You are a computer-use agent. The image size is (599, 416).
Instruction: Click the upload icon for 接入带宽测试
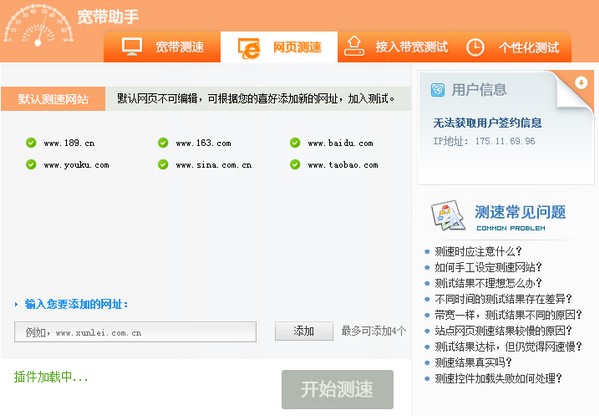[x=354, y=46]
